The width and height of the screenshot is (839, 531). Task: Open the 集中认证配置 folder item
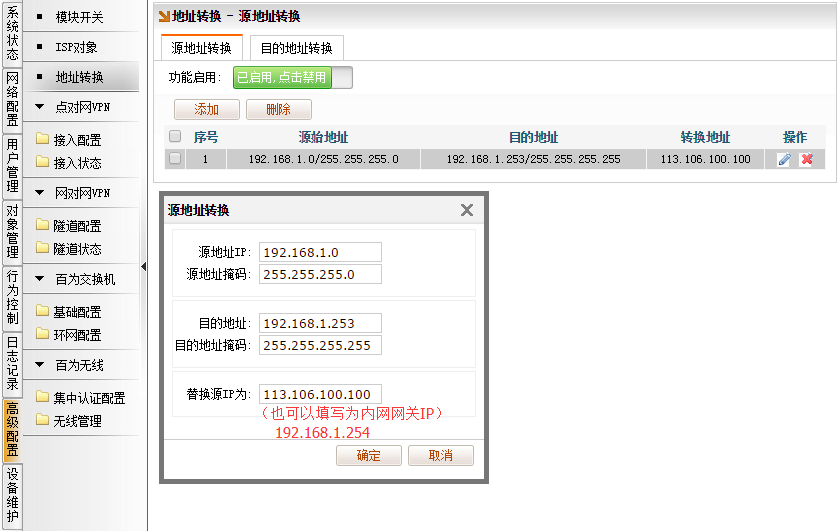point(88,398)
